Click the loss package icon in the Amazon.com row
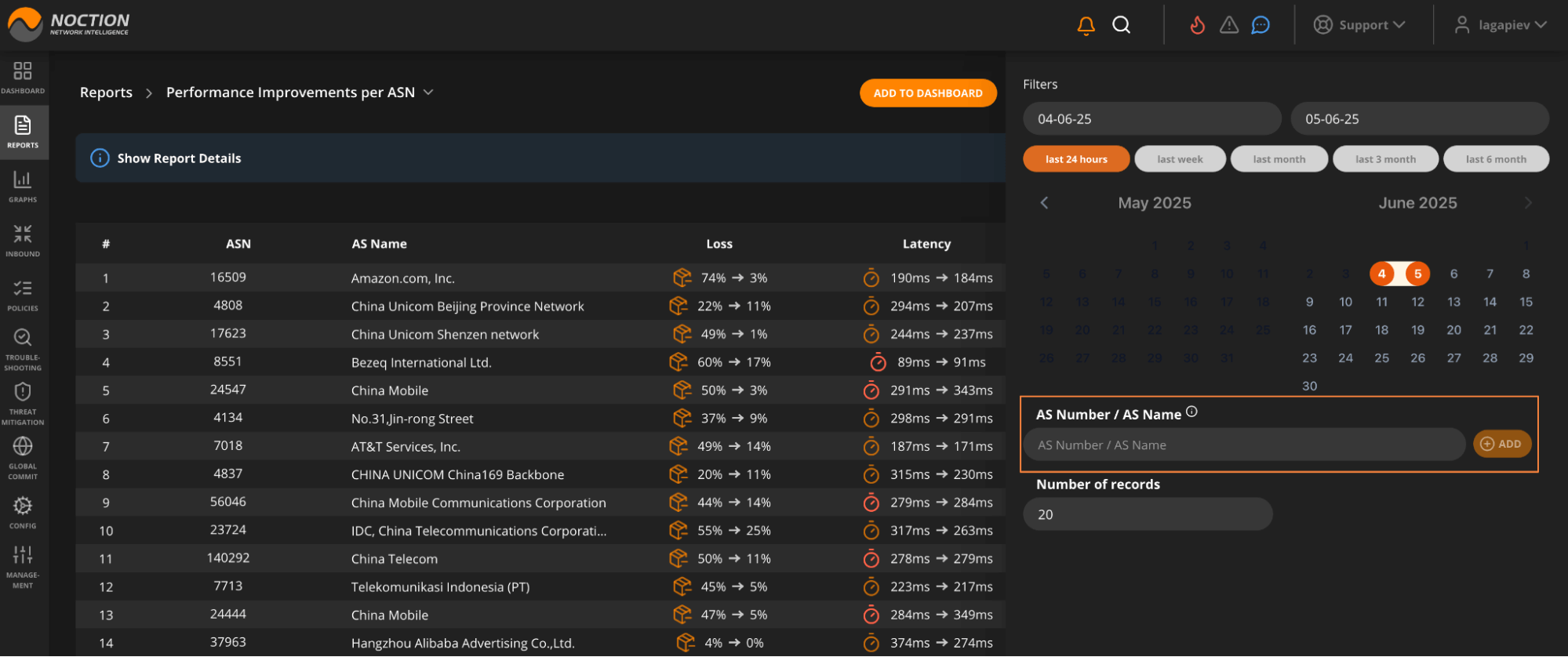 pyautogui.click(x=682, y=278)
